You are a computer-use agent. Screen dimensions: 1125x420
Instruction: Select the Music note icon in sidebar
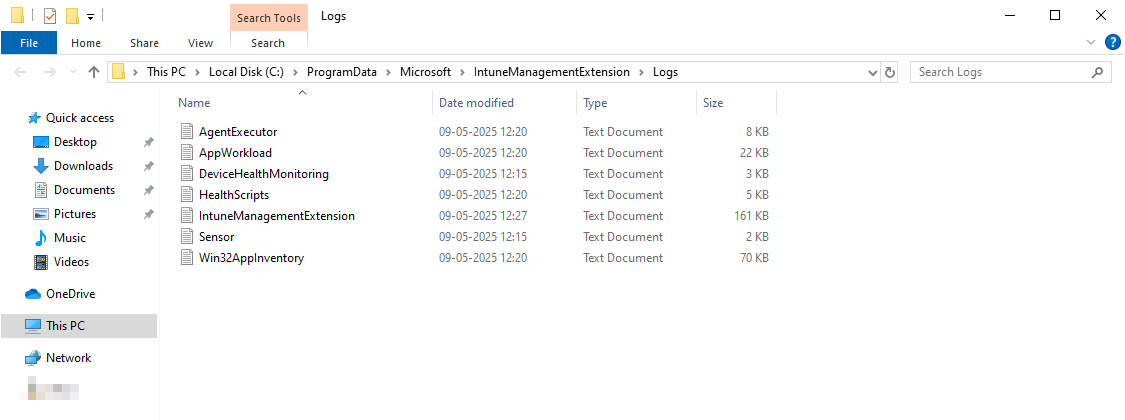[41, 238]
